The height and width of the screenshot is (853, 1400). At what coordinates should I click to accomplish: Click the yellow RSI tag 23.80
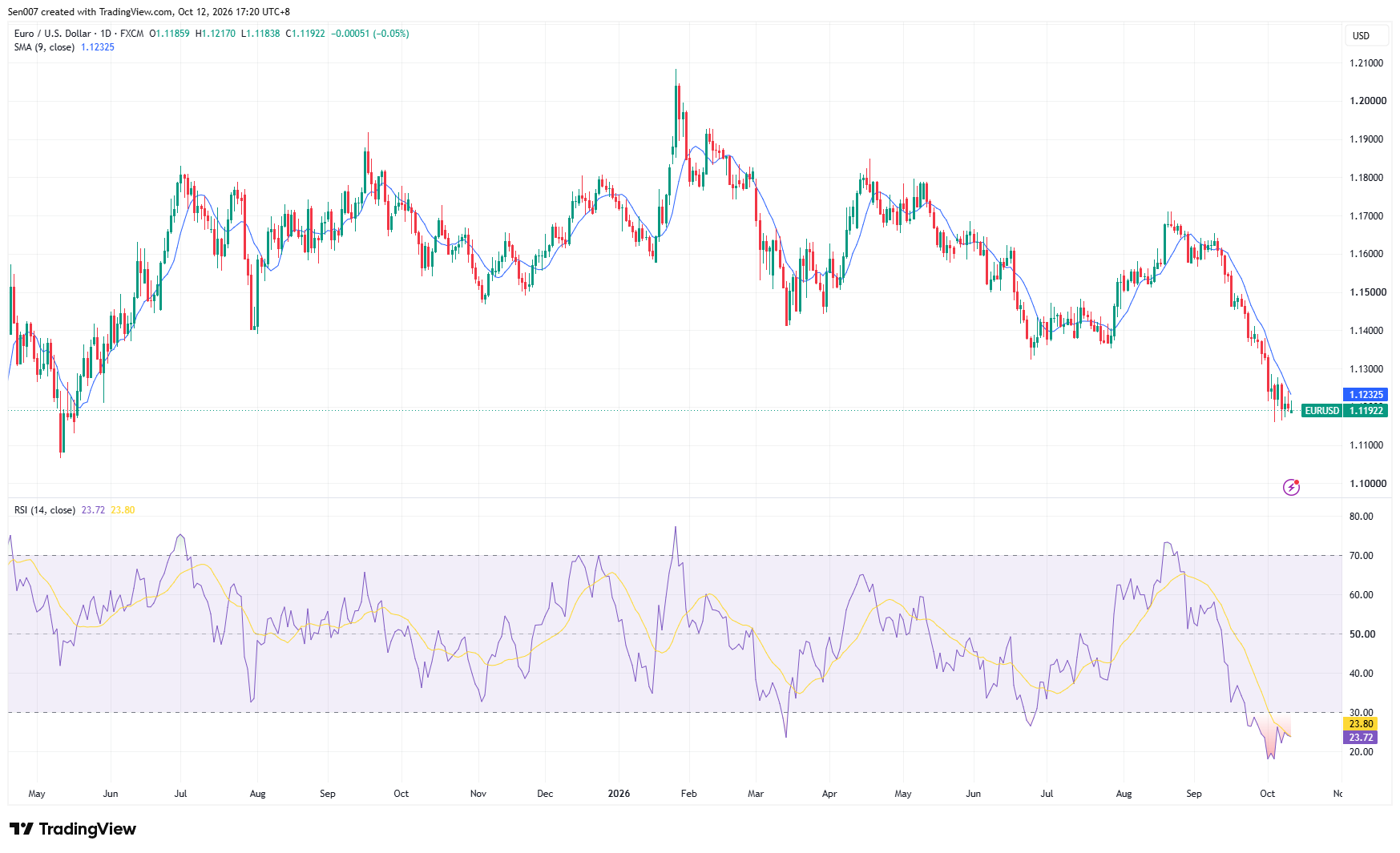(1361, 724)
